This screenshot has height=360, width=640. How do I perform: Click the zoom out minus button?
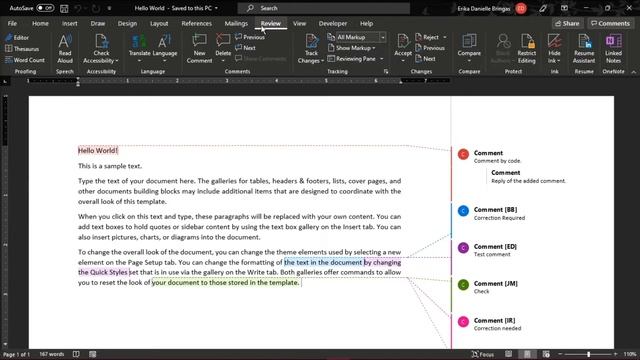click(x=560, y=354)
